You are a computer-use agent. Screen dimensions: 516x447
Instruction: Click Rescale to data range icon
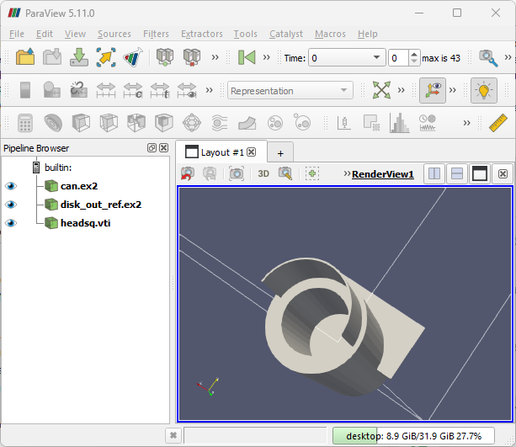tap(106, 90)
